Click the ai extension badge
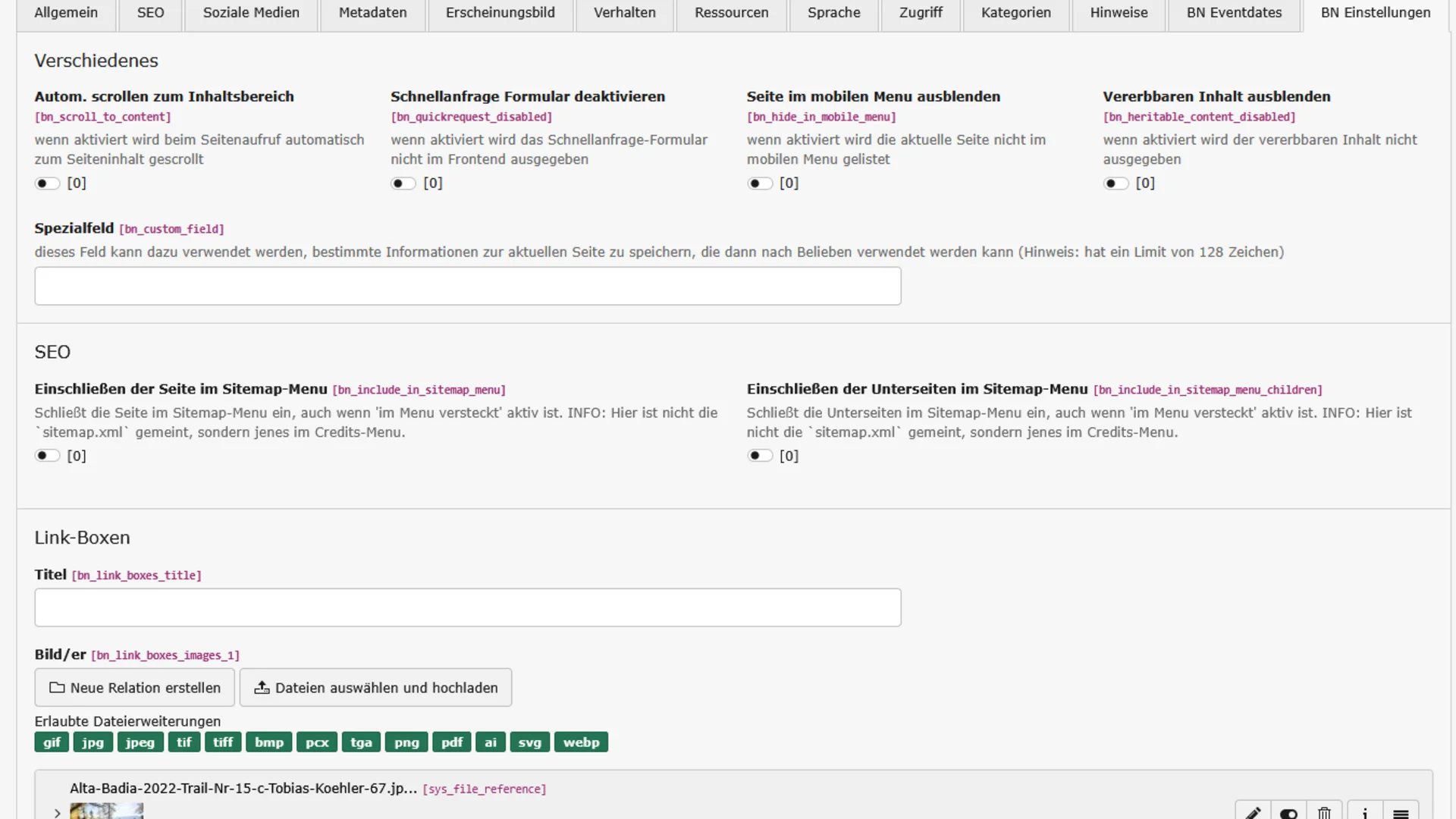 coord(491,742)
